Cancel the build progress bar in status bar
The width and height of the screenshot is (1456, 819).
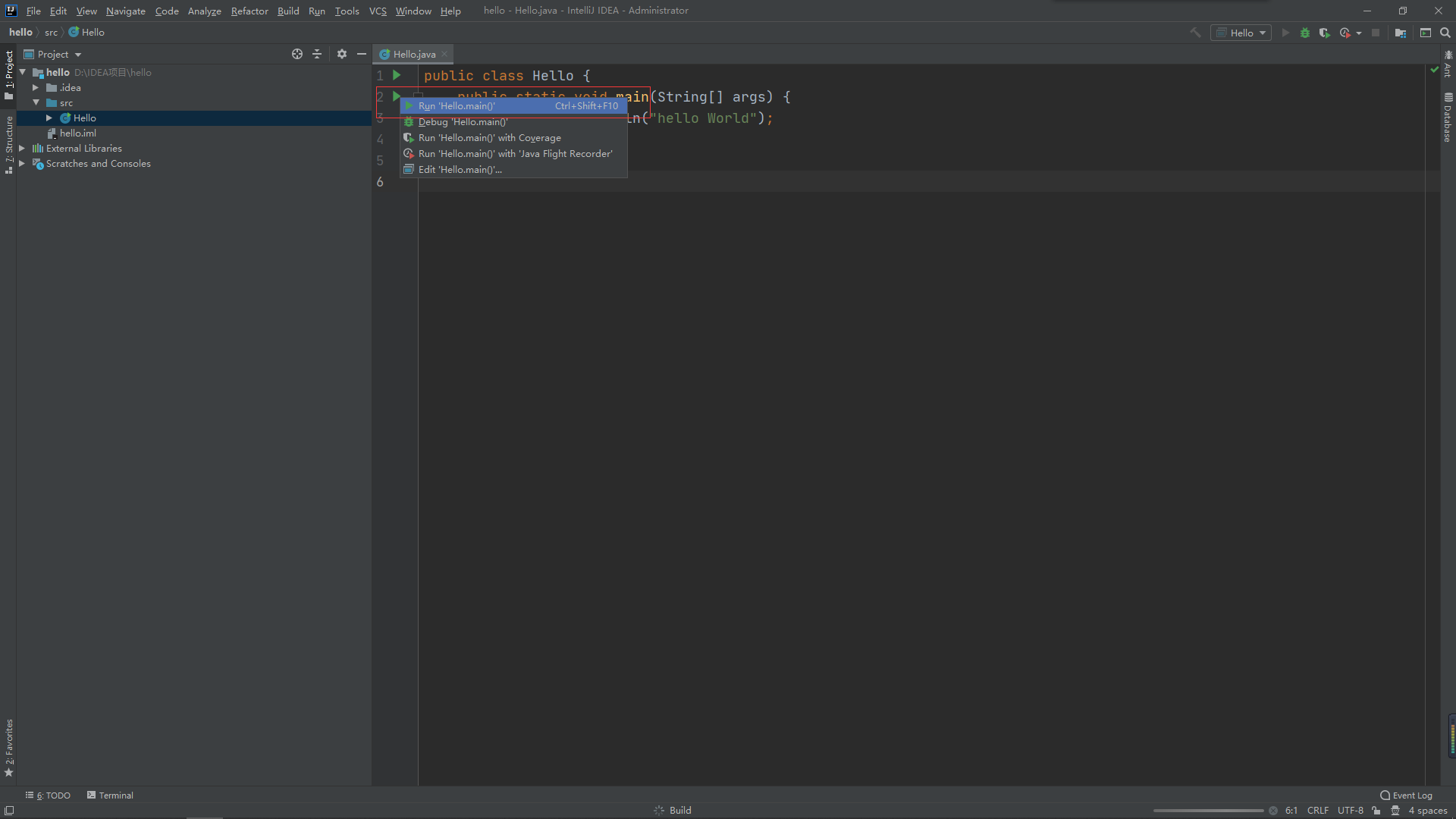(x=1272, y=810)
